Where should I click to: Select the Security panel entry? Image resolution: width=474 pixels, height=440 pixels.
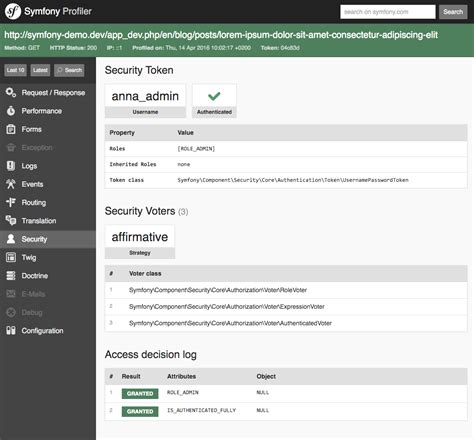pyautogui.click(x=48, y=239)
